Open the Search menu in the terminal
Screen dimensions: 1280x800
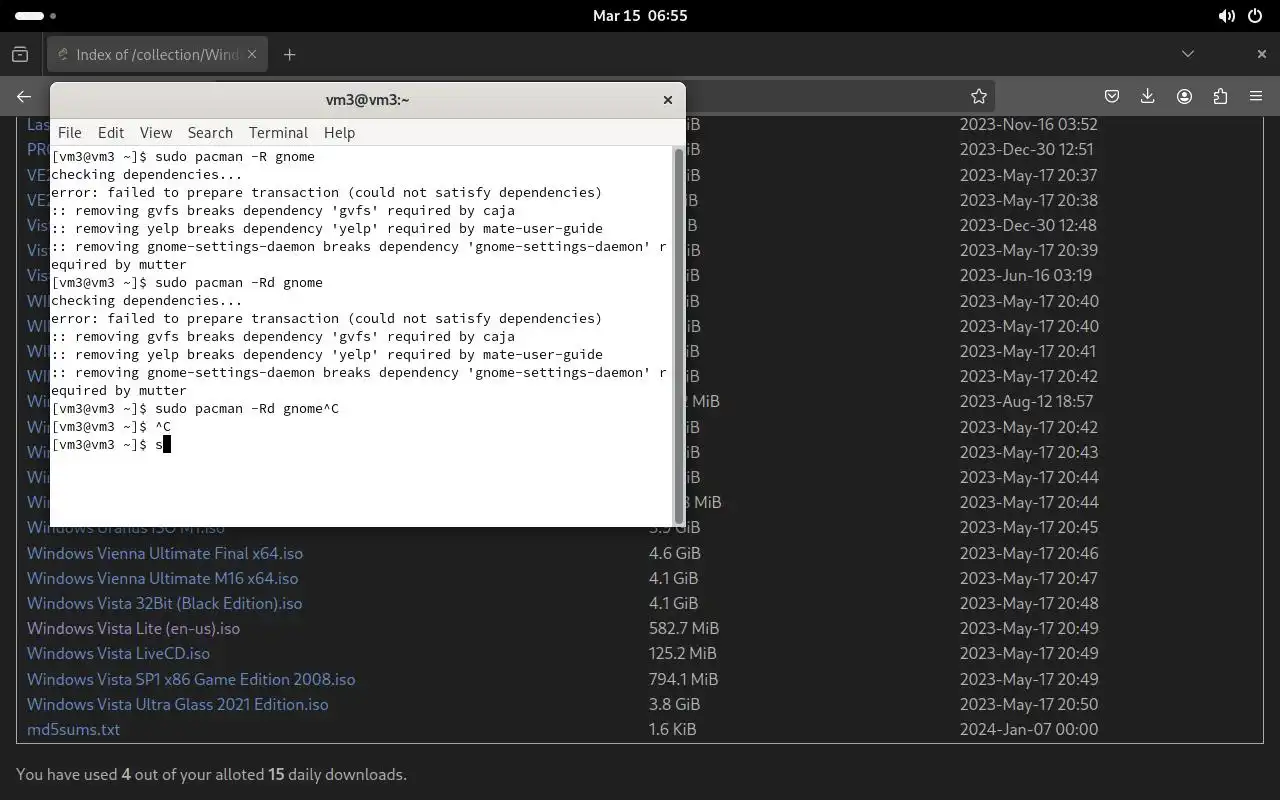tap(210, 132)
